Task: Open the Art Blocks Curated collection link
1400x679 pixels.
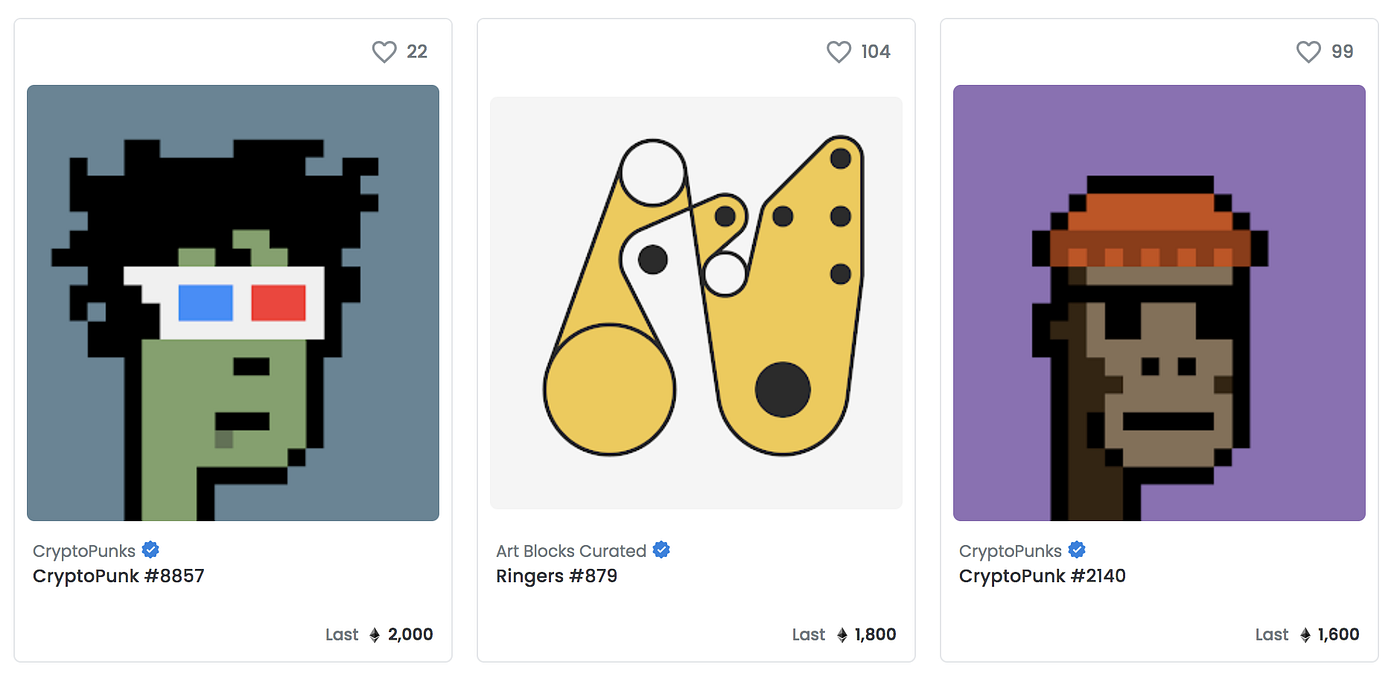Action: 571,551
